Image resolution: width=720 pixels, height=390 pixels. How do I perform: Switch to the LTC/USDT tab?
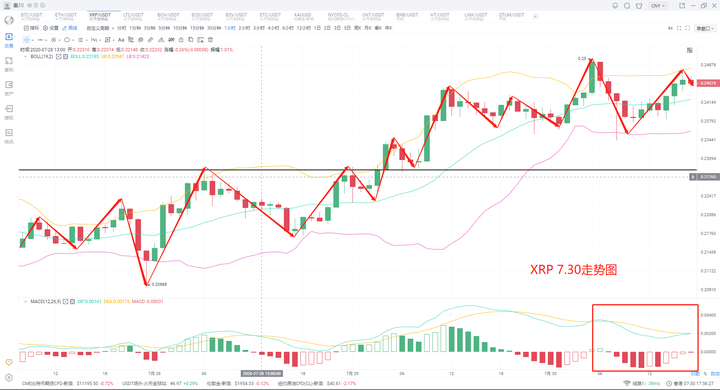[134, 17]
